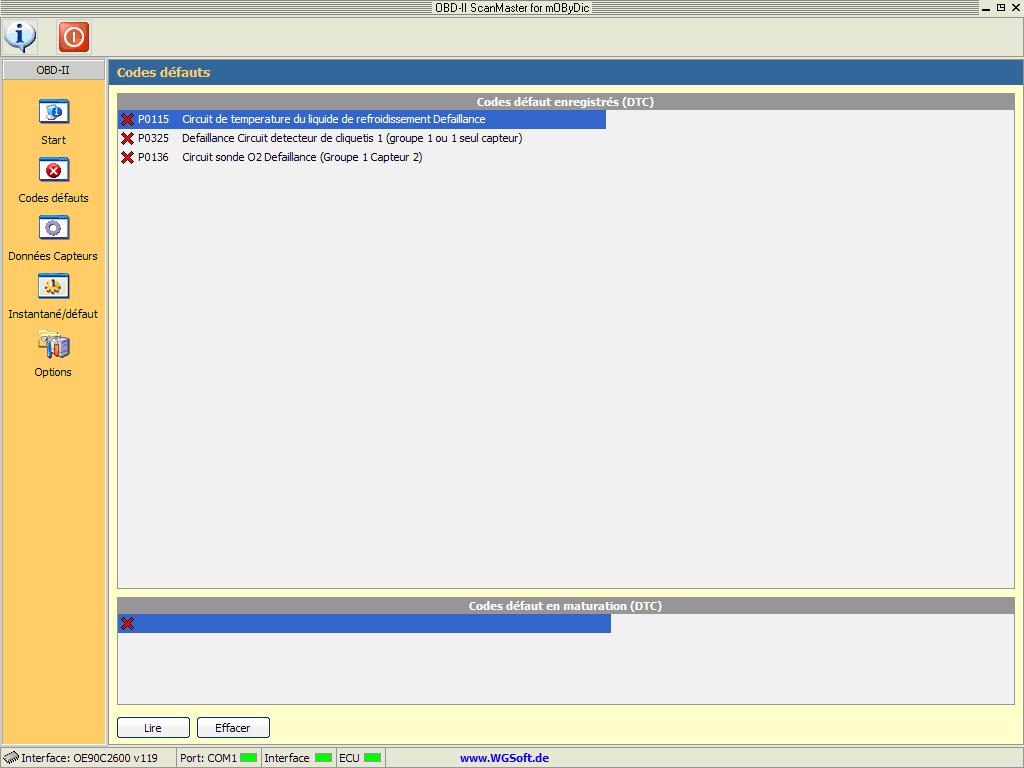Click the Codes défaut enregistrés header
Image resolution: width=1024 pixels, height=768 pixels.
click(565, 102)
